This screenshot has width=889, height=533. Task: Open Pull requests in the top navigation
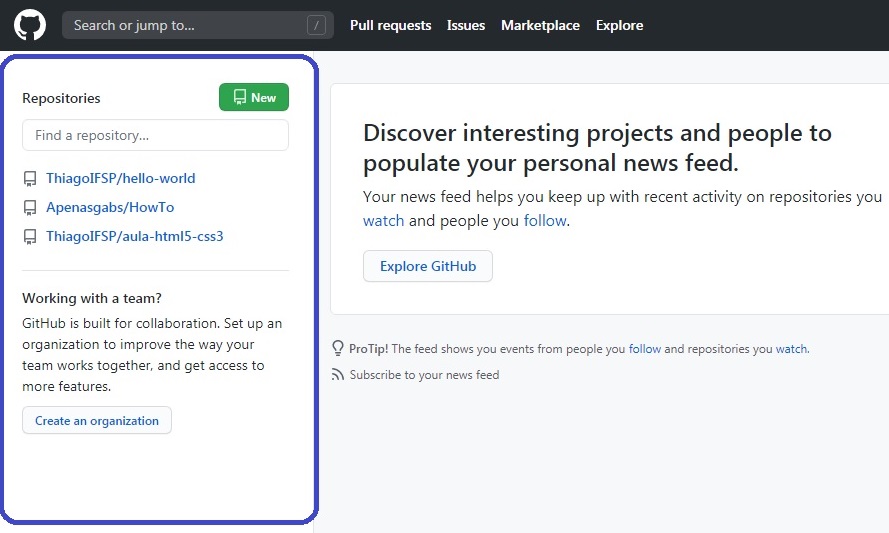391,26
